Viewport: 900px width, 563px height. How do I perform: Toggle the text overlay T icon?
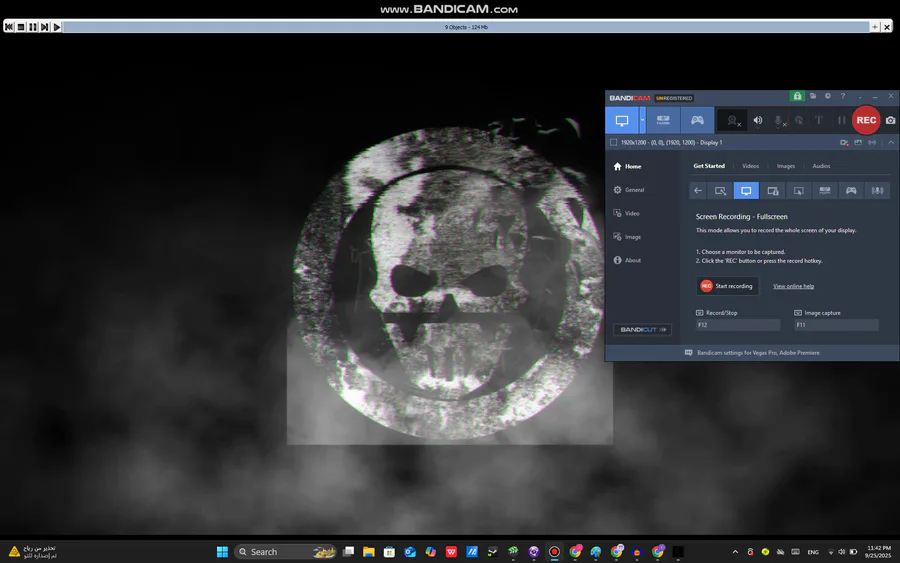click(819, 121)
